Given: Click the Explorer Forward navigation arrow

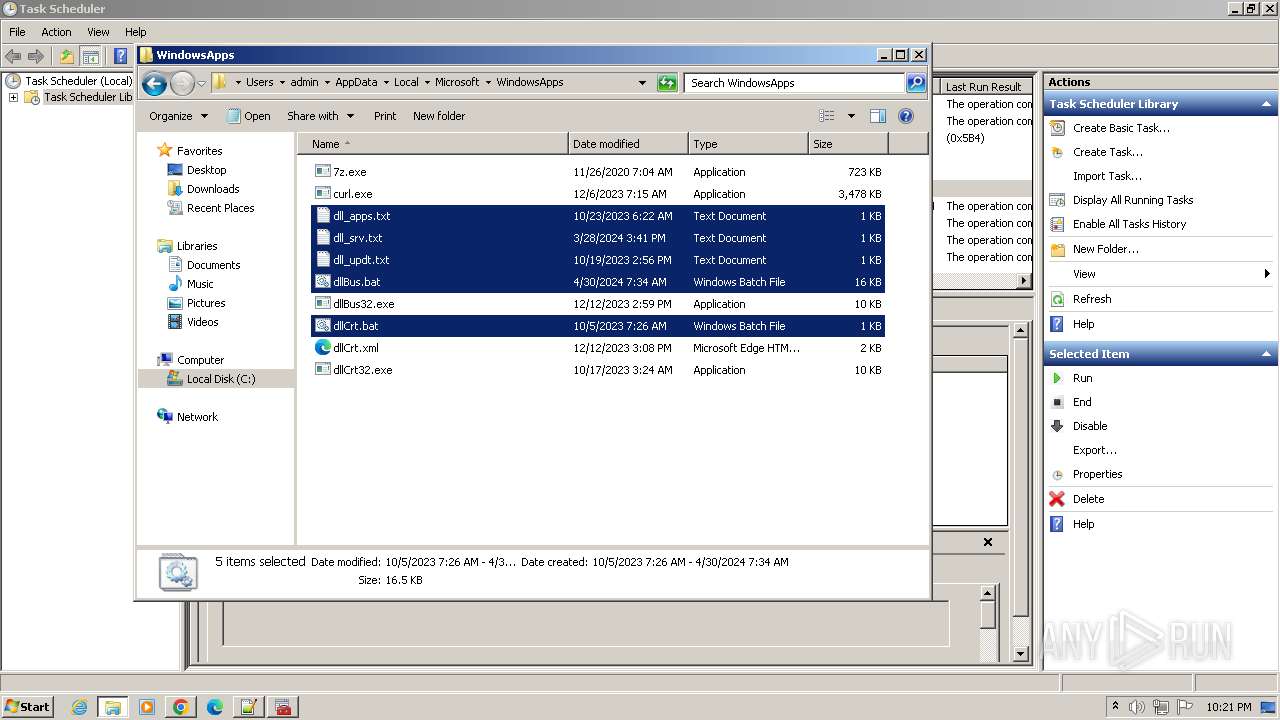Looking at the screenshot, I should tap(182, 83).
